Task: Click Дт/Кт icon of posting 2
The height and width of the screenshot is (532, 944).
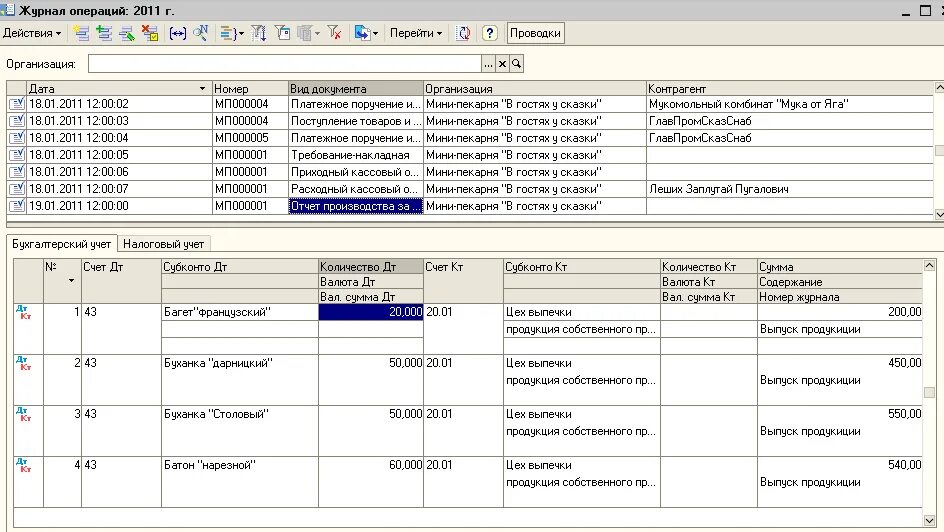Action: tap(23, 363)
